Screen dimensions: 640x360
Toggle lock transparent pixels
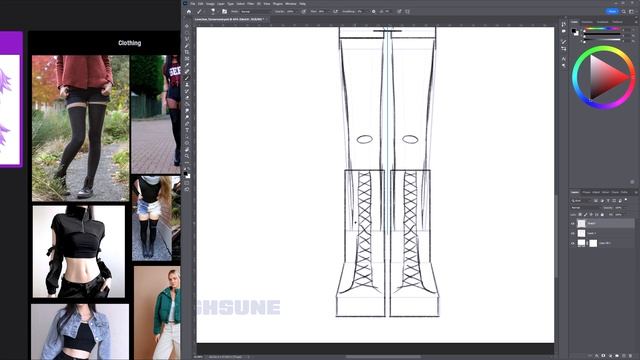(x=580, y=214)
